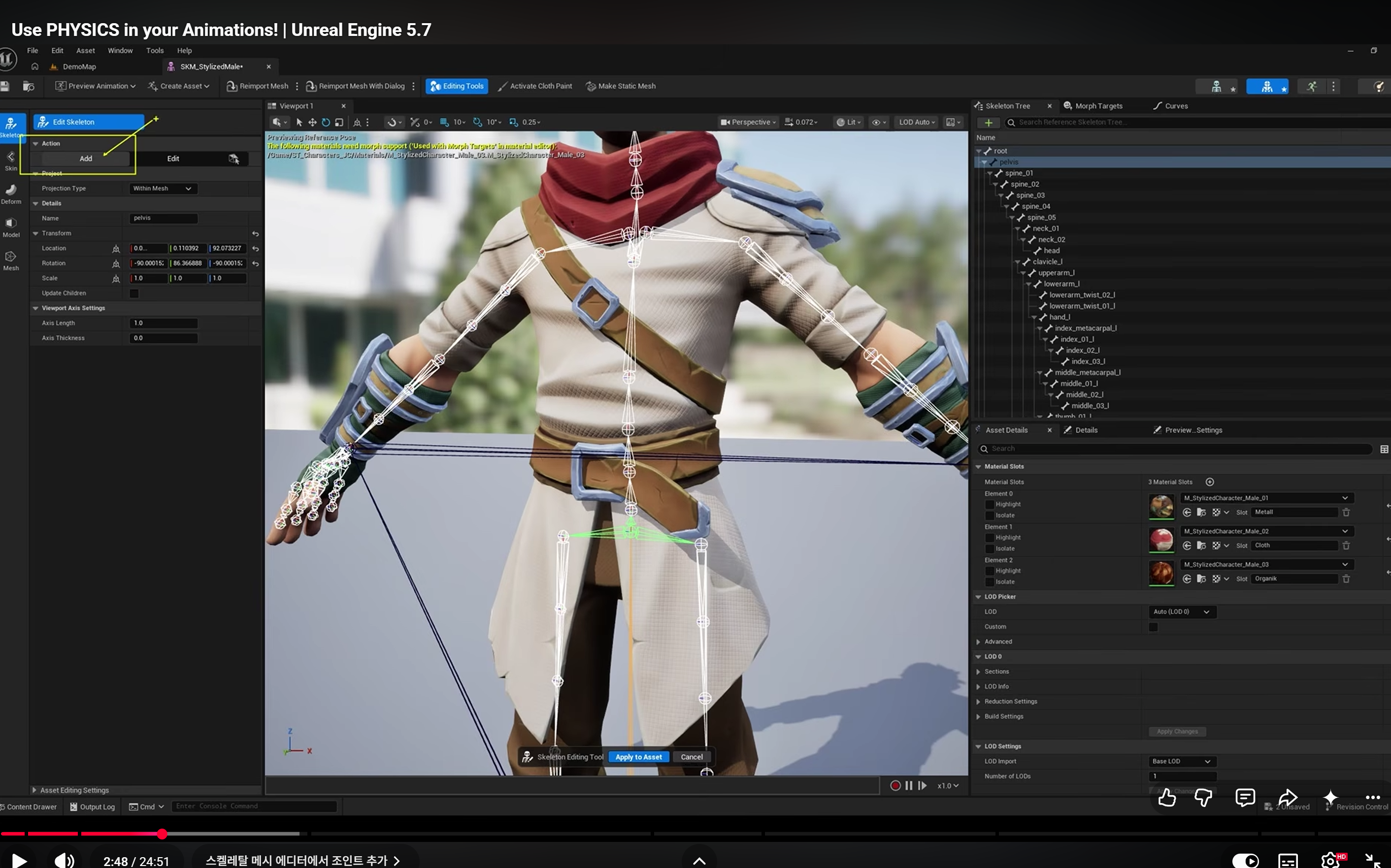This screenshot has width=1391, height=868.
Task: Add bone with plus icon in Skeleton Tree
Action: click(x=989, y=122)
